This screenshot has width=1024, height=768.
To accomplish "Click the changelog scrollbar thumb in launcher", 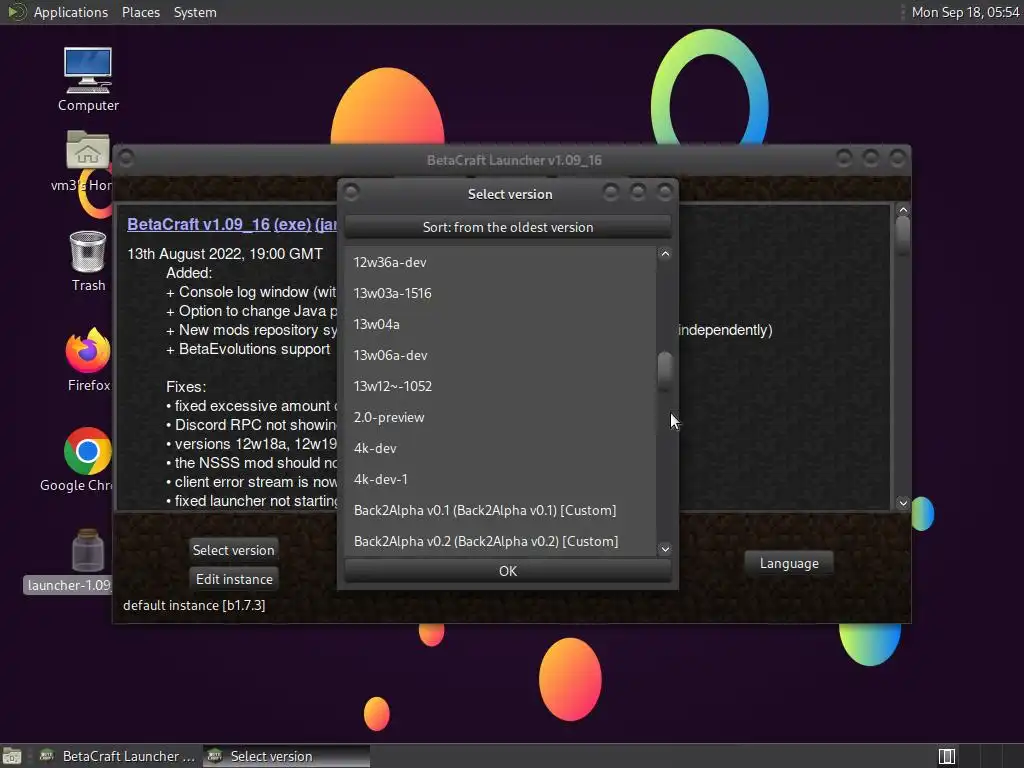I will pyautogui.click(x=903, y=236).
